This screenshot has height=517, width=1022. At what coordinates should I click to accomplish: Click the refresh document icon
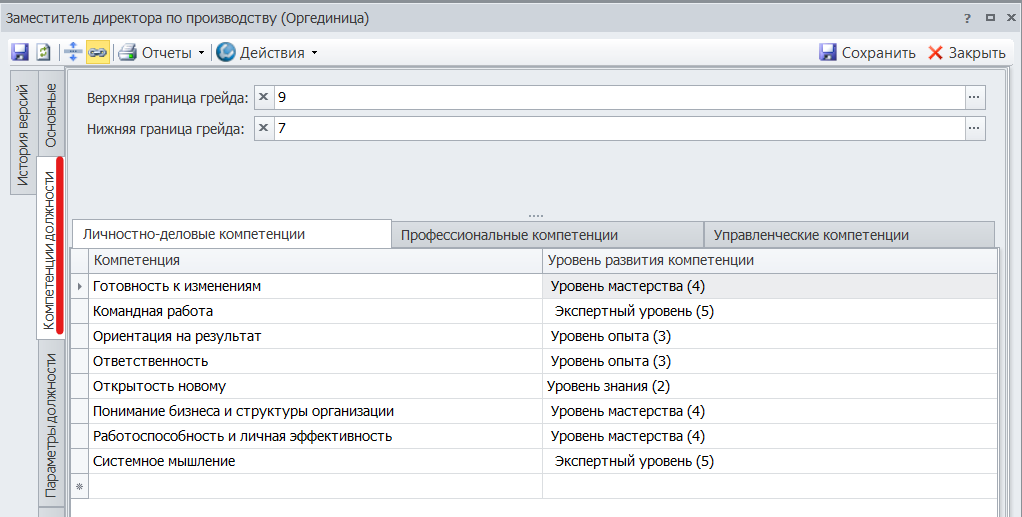click(x=43, y=52)
